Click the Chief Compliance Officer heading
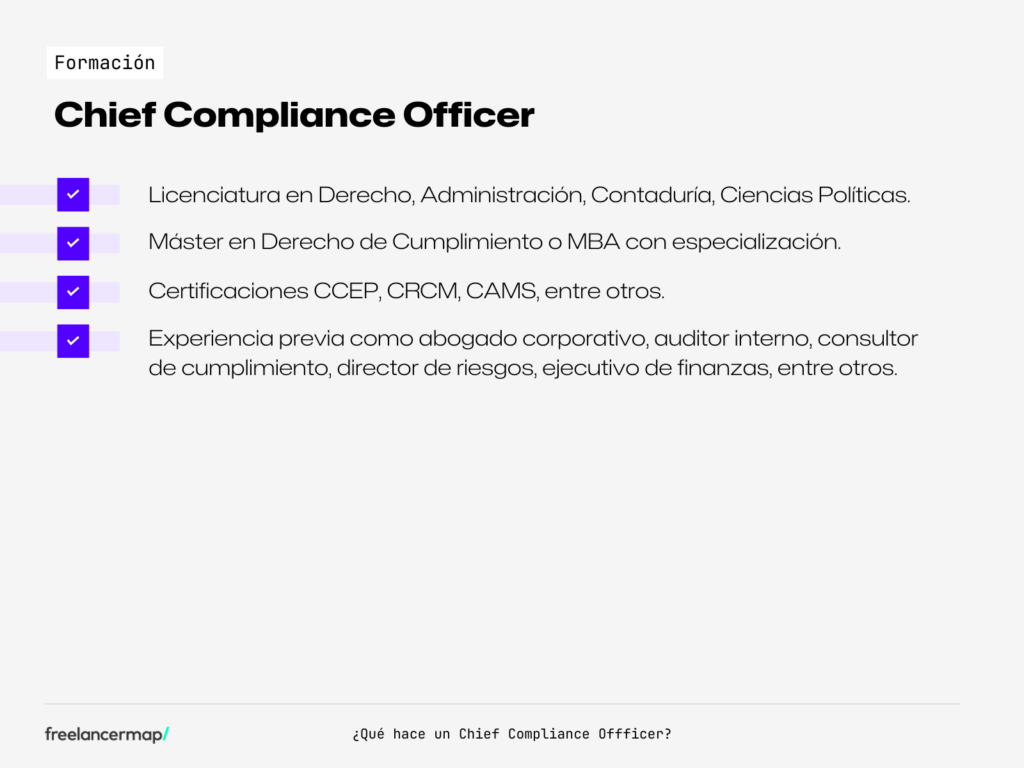The image size is (1024, 768). (294, 115)
